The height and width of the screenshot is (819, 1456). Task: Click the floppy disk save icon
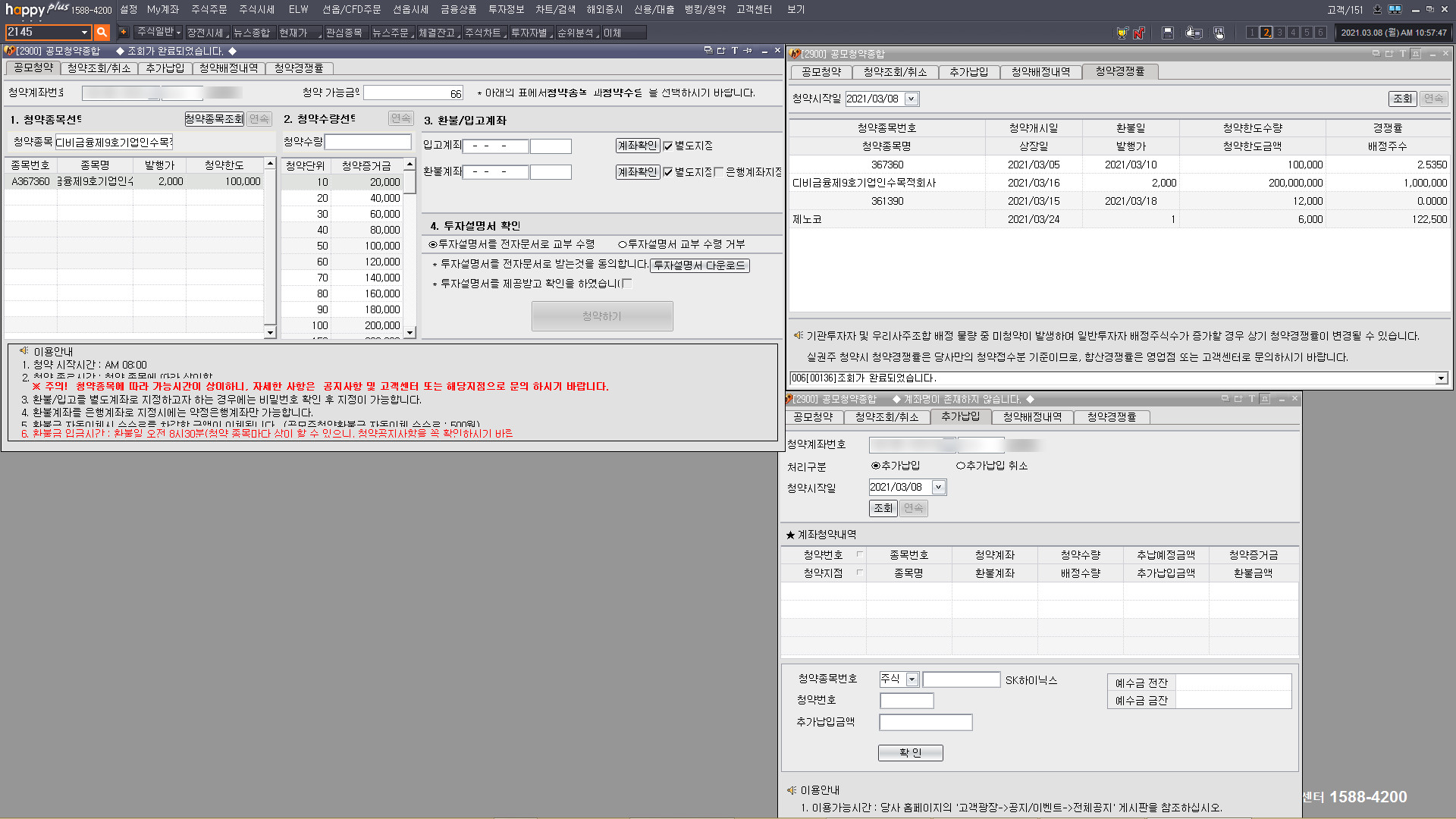click(1168, 33)
